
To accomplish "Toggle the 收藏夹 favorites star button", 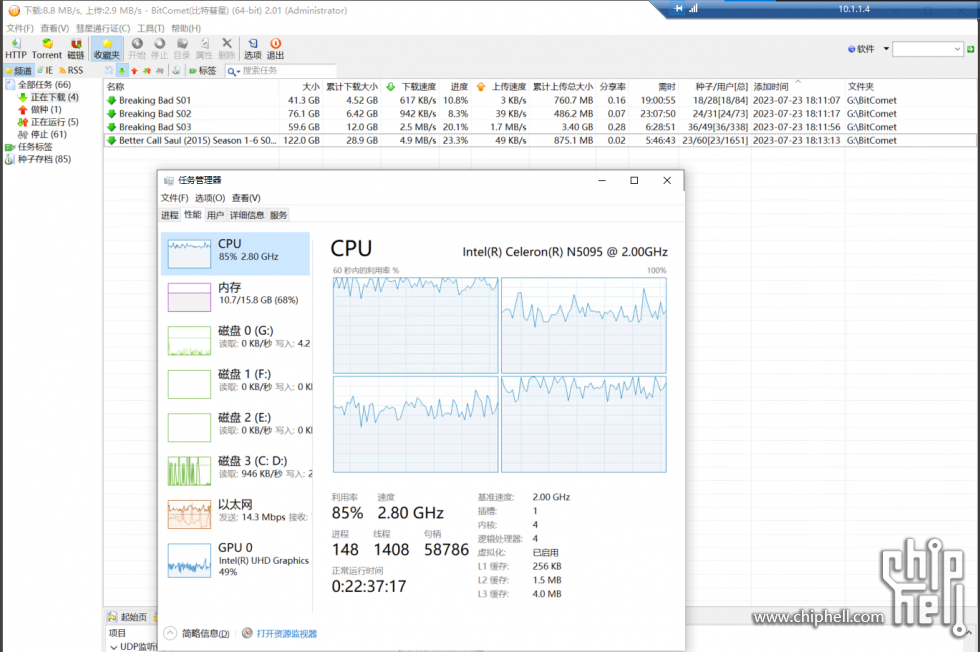I will click(107, 48).
